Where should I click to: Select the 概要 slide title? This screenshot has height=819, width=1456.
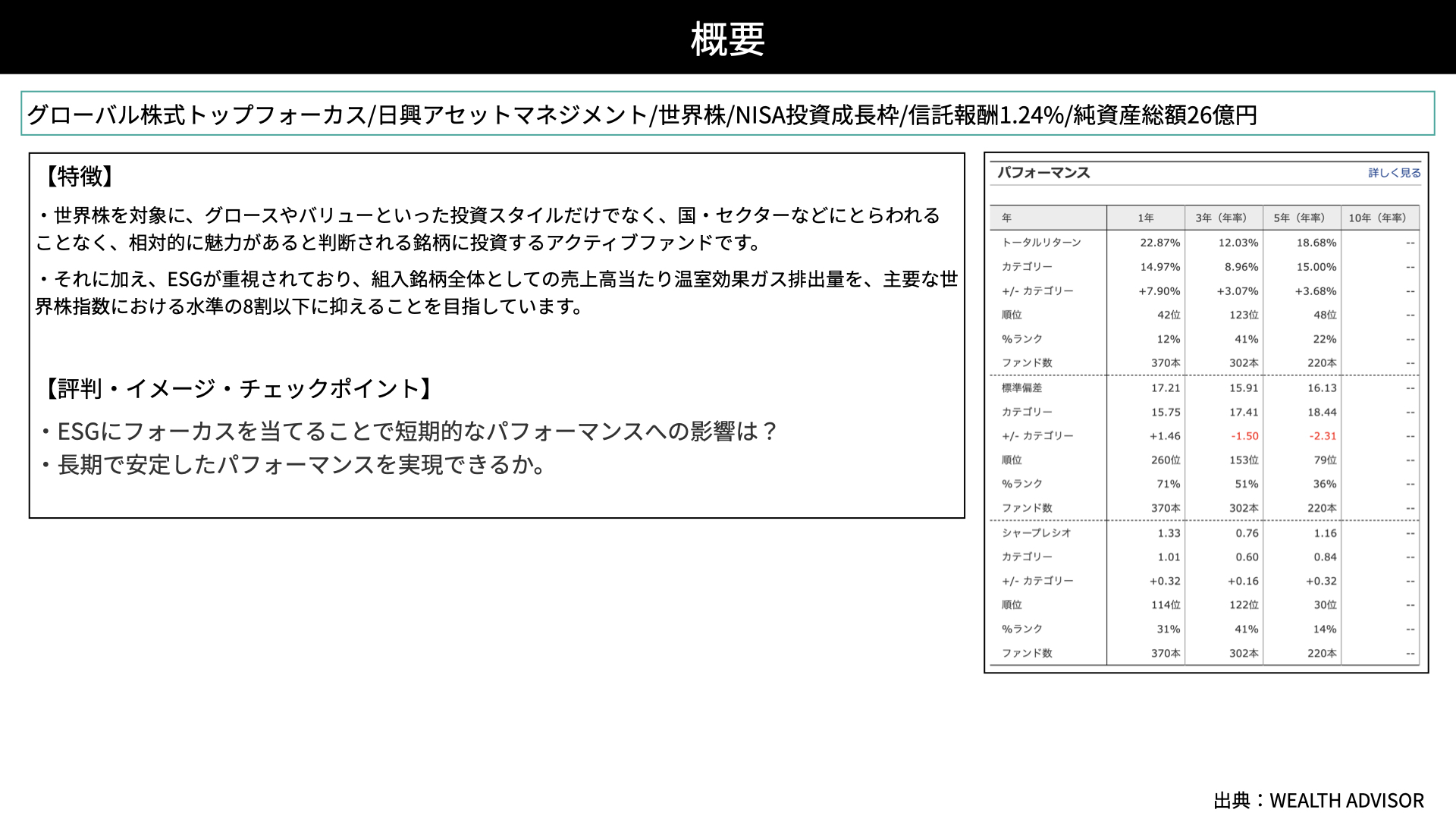(728, 38)
